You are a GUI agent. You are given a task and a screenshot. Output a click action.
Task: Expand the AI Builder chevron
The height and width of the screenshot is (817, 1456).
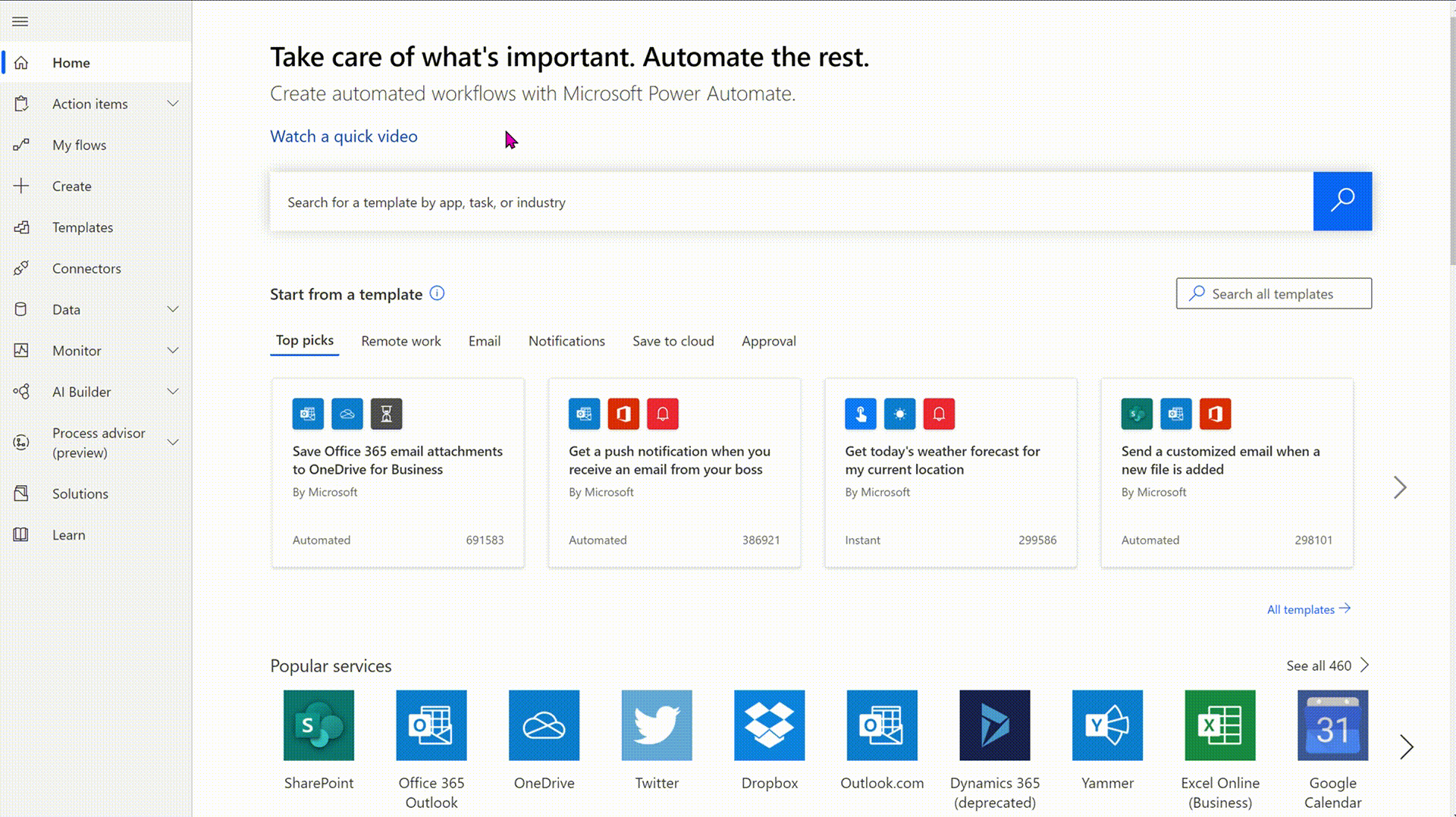tap(173, 392)
